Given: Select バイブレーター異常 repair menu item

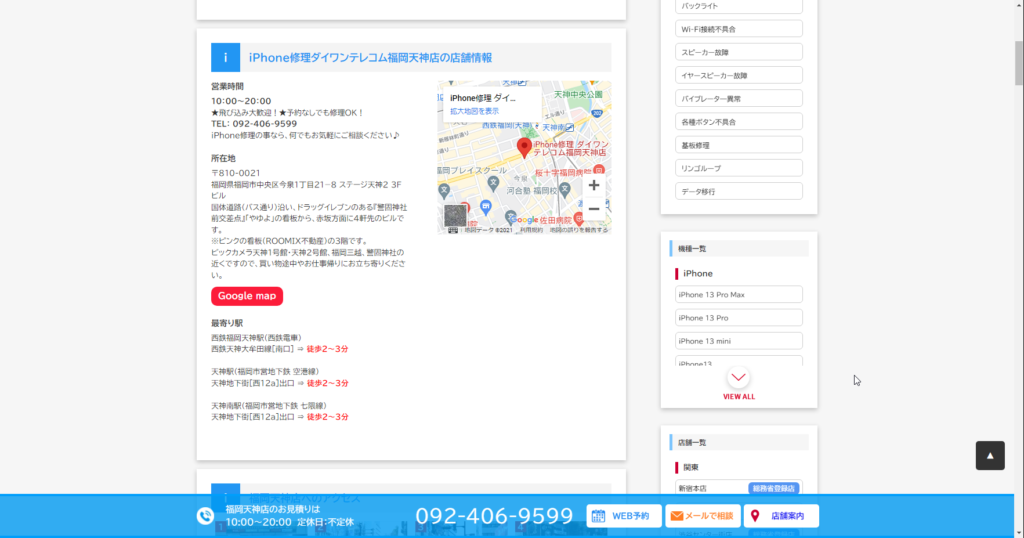Looking at the screenshot, I should pyautogui.click(x=739, y=99).
